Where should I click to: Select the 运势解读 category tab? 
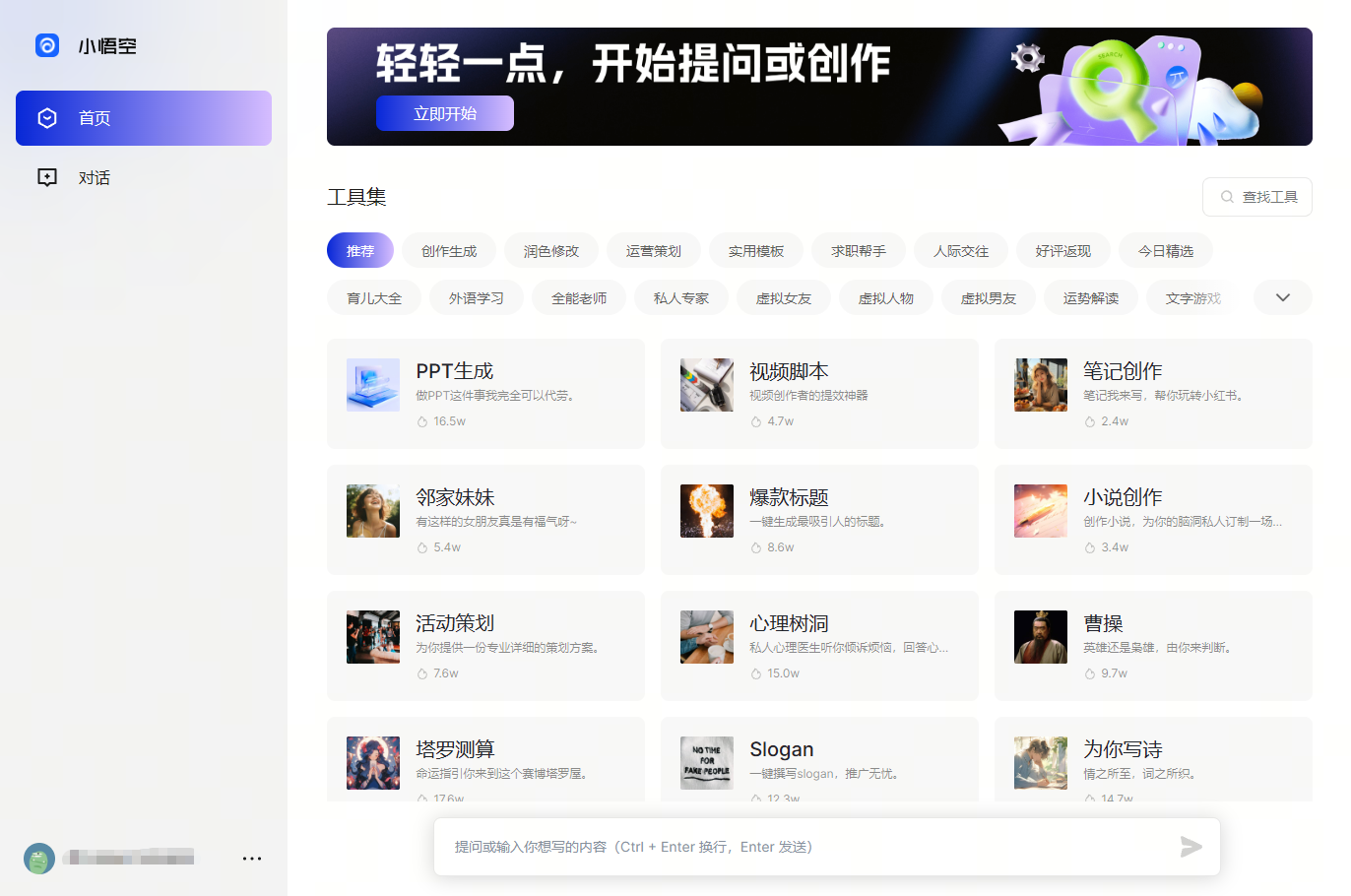(1091, 298)
